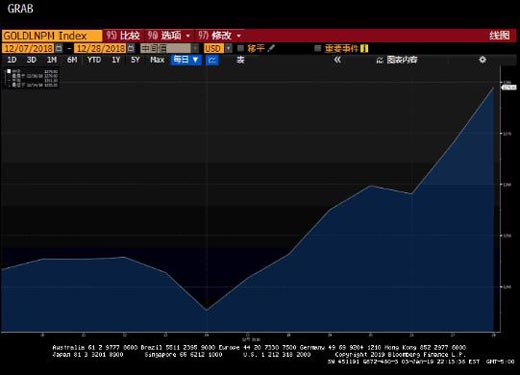Click the 表 table view button
Viewport: 520px width, 375px height.
[x=240, y=60]
